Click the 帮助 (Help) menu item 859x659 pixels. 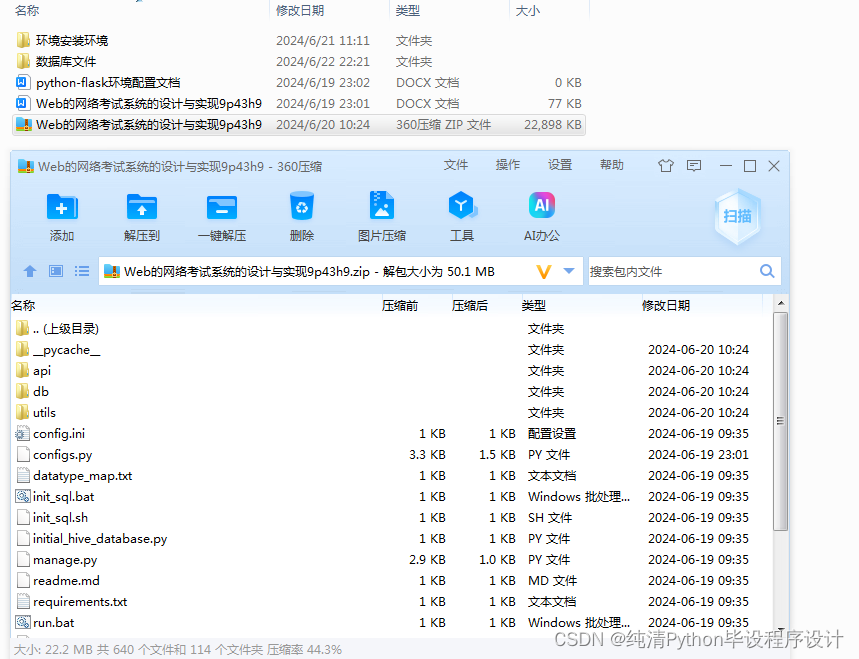611,165
